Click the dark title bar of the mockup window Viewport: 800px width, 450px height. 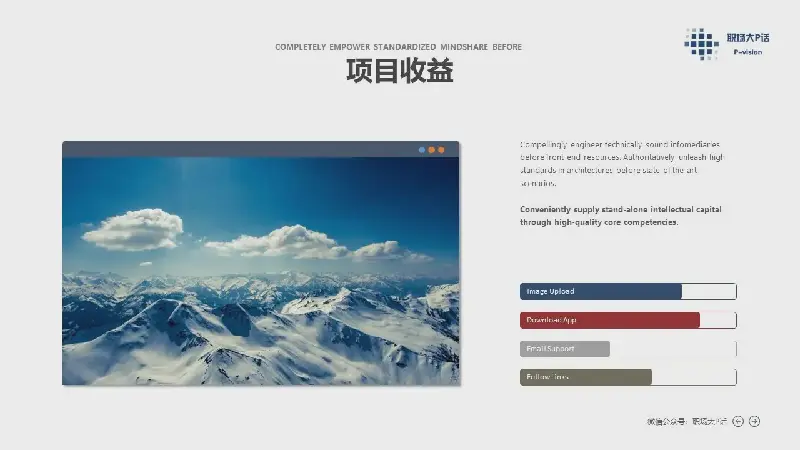(x=240, y=149)
